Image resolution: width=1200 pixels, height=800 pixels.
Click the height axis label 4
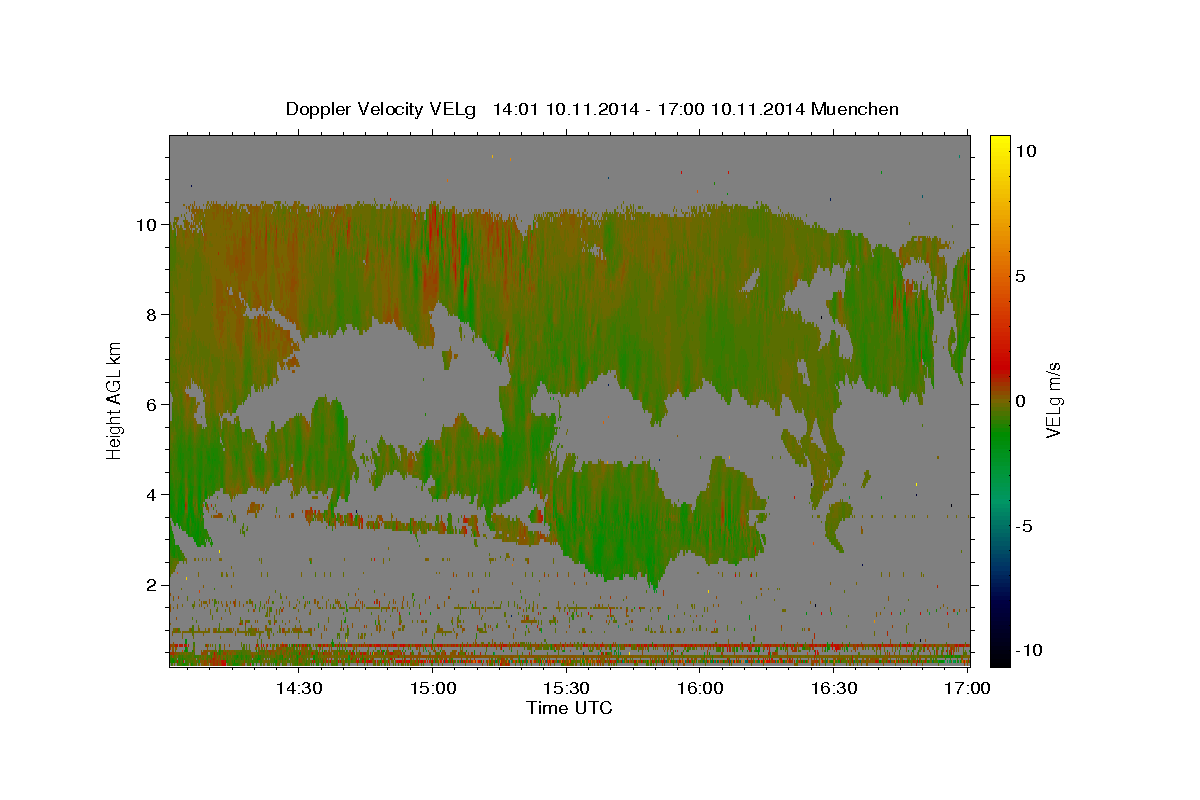tap(152, 495)
